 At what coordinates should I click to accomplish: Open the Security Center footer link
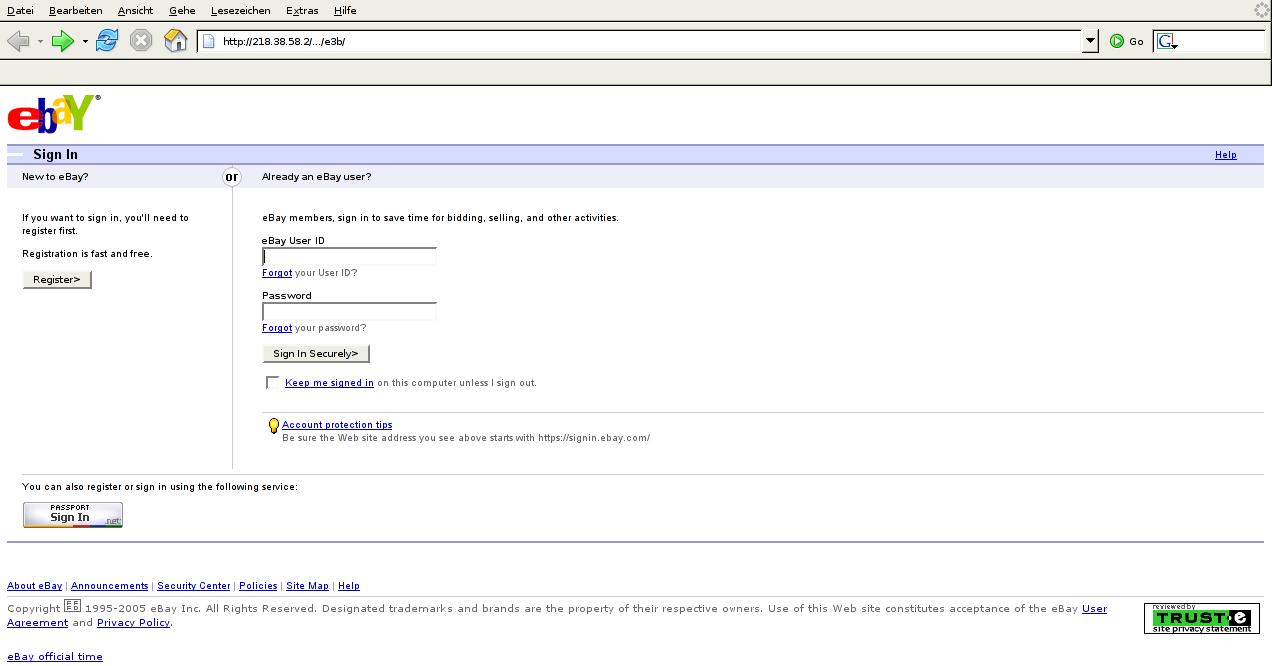(194, 586)
